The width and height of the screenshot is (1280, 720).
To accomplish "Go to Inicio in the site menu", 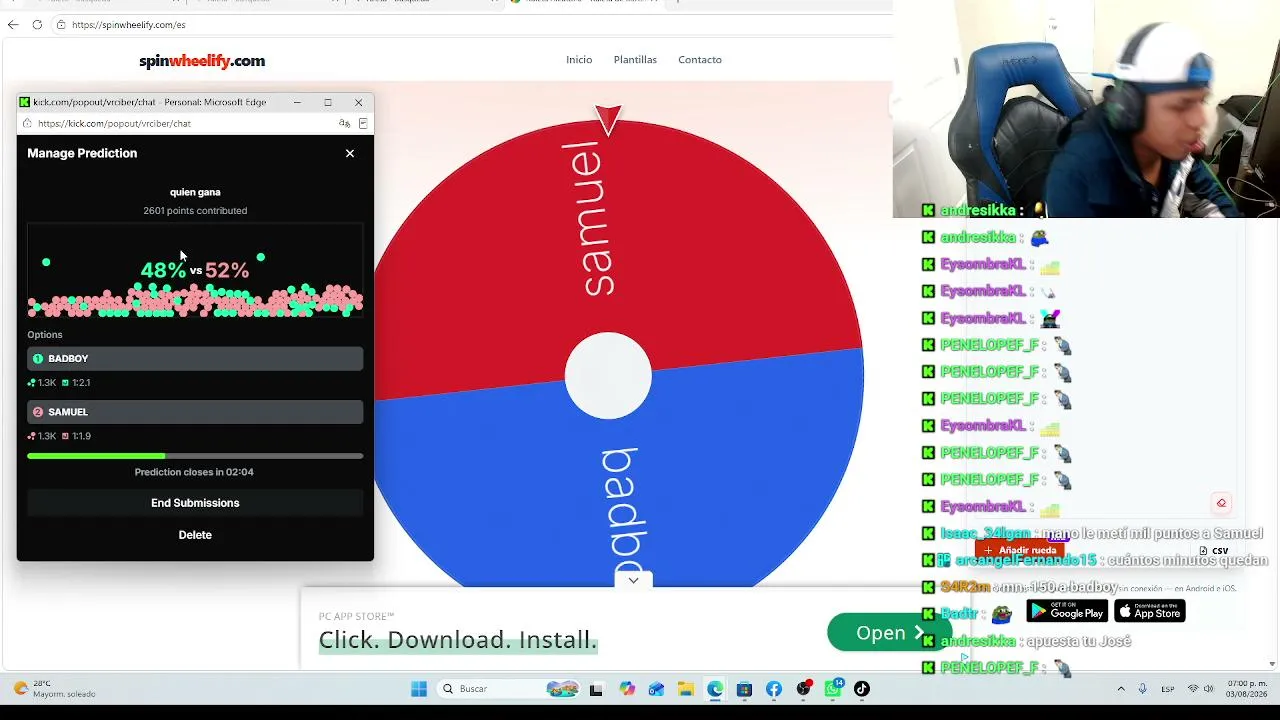I will tap(579, 60).
